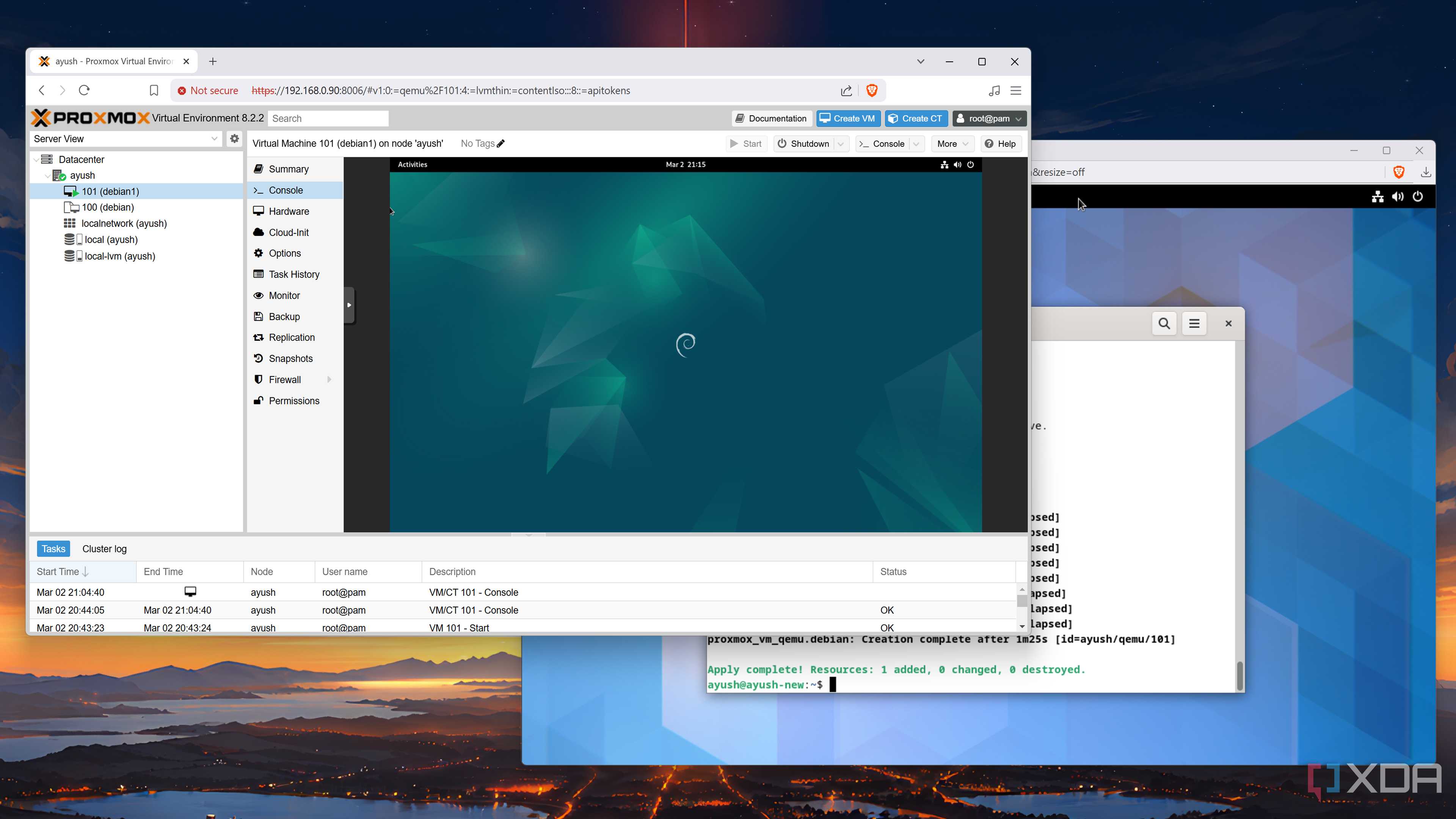This screenshot has height=819, width=1456.
Task: Click the tree settings gear icon
Action: pos(234,138)
